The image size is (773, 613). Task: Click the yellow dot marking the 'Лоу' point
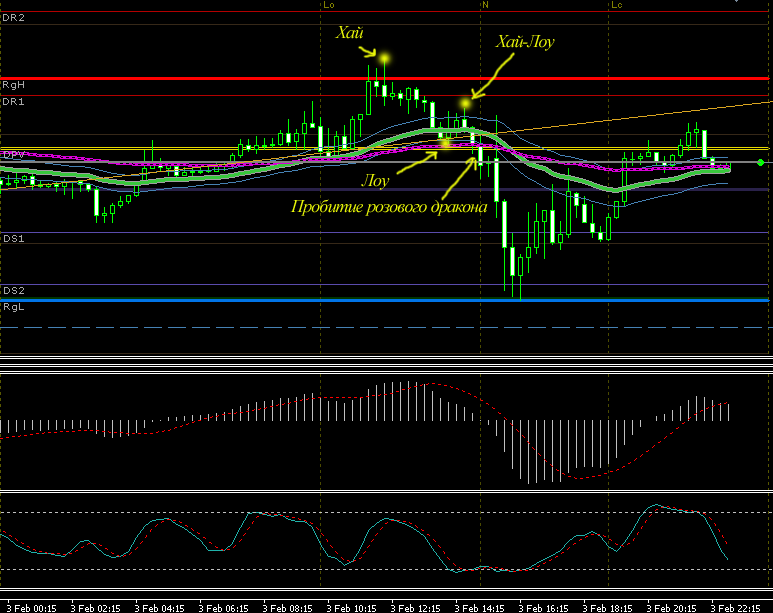[x=445, y=144]
